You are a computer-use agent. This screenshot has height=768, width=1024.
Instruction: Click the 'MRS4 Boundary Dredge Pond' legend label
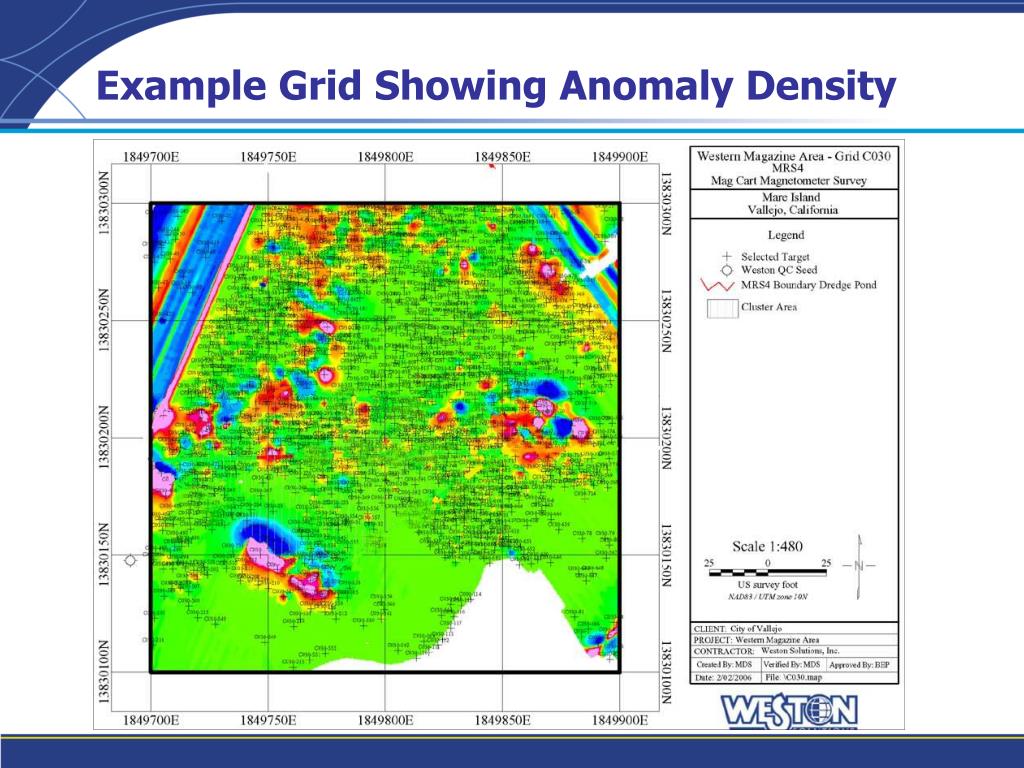(808, 285)
